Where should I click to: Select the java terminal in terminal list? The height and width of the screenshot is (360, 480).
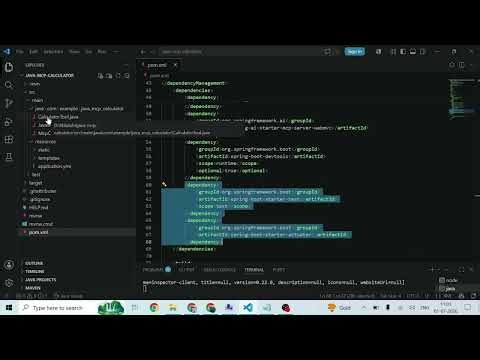(450, 288)
